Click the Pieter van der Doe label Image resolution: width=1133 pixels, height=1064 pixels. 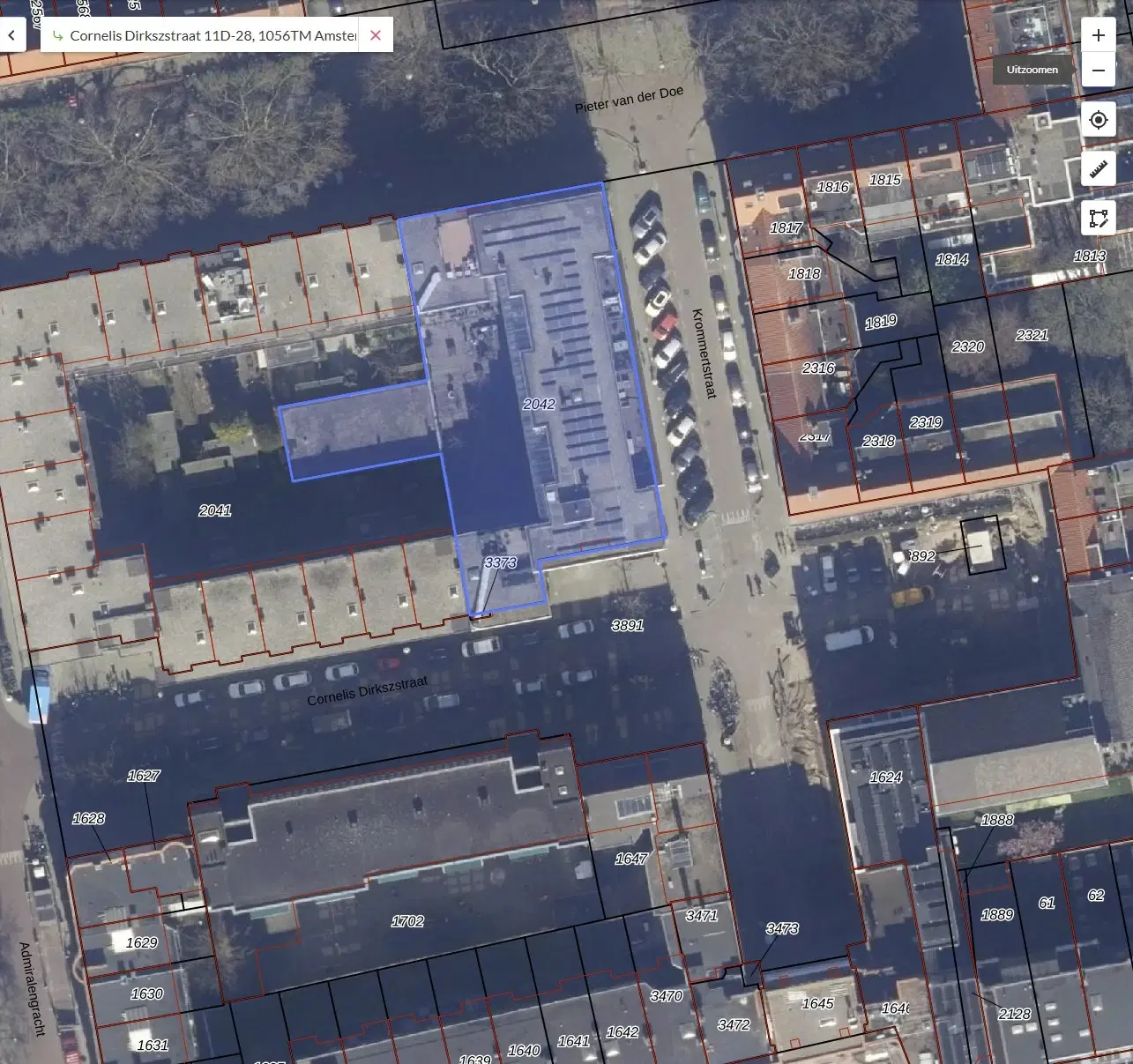coord(629,100)
